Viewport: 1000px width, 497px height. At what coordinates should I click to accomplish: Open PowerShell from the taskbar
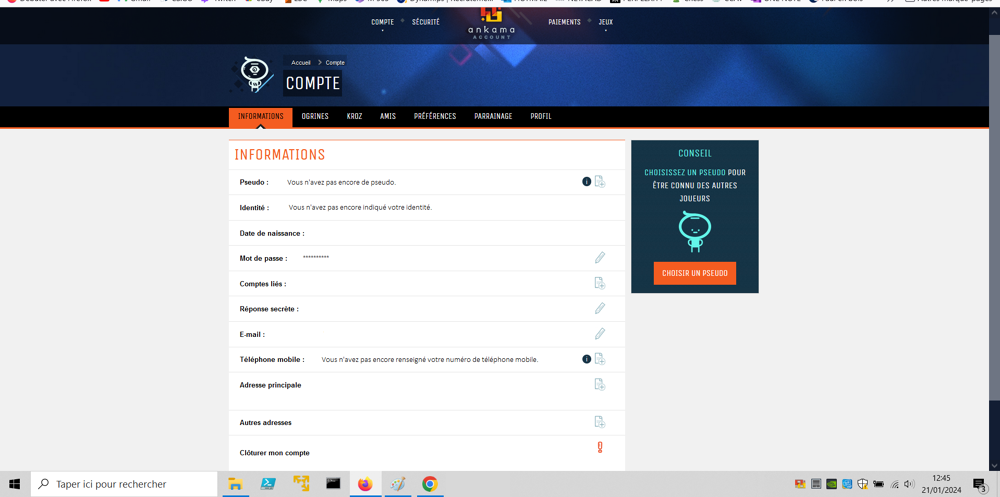[268, 484]
